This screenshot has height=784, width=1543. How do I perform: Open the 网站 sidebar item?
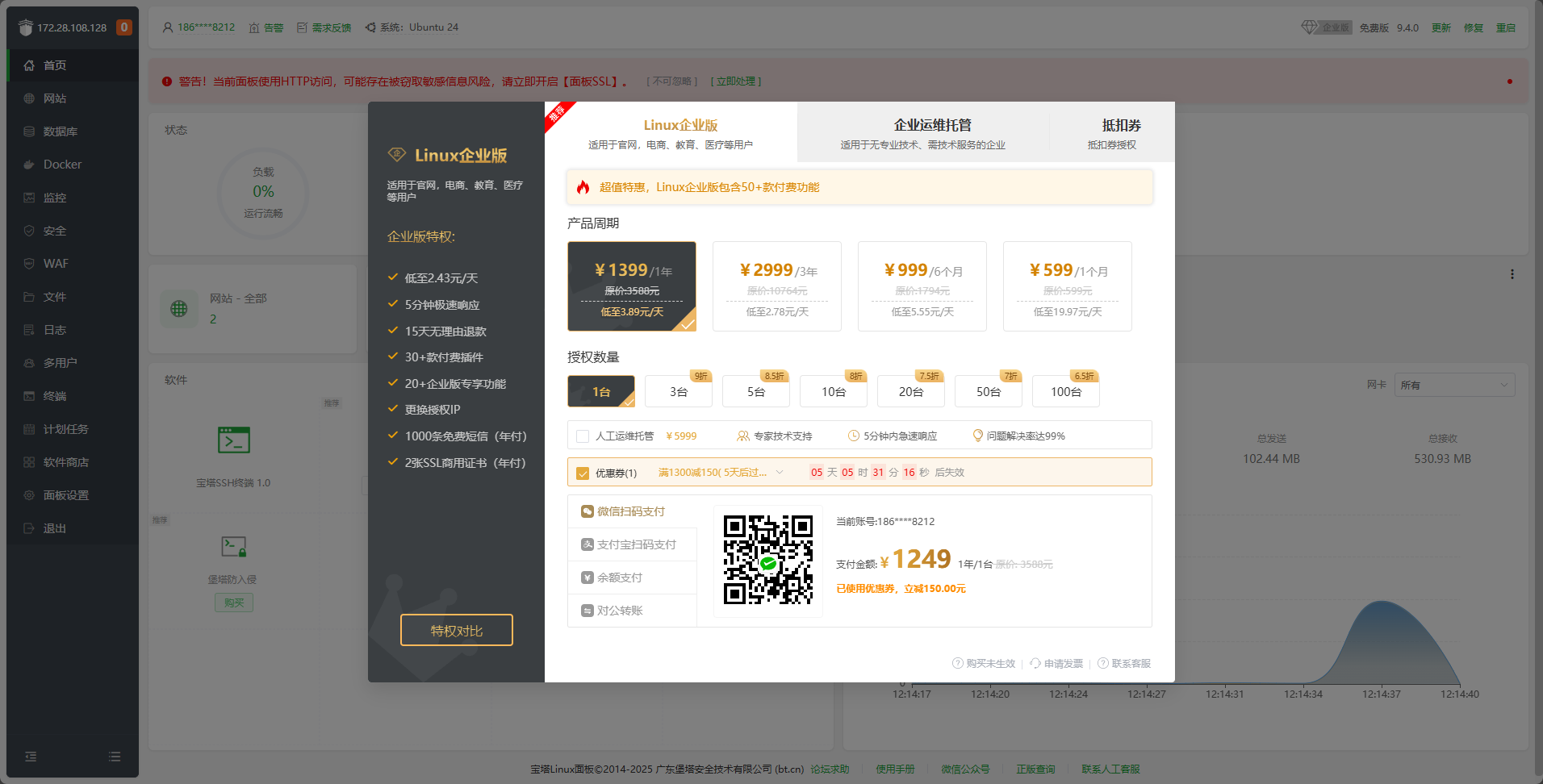(73, 98)
